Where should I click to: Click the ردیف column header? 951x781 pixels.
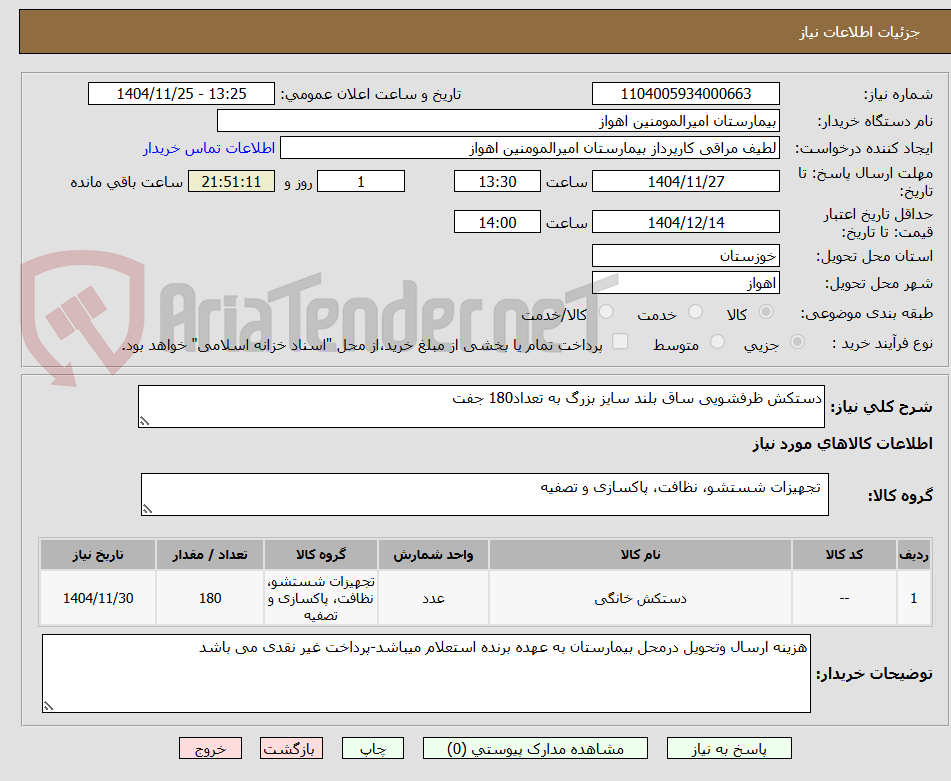(x=913, y=555)
